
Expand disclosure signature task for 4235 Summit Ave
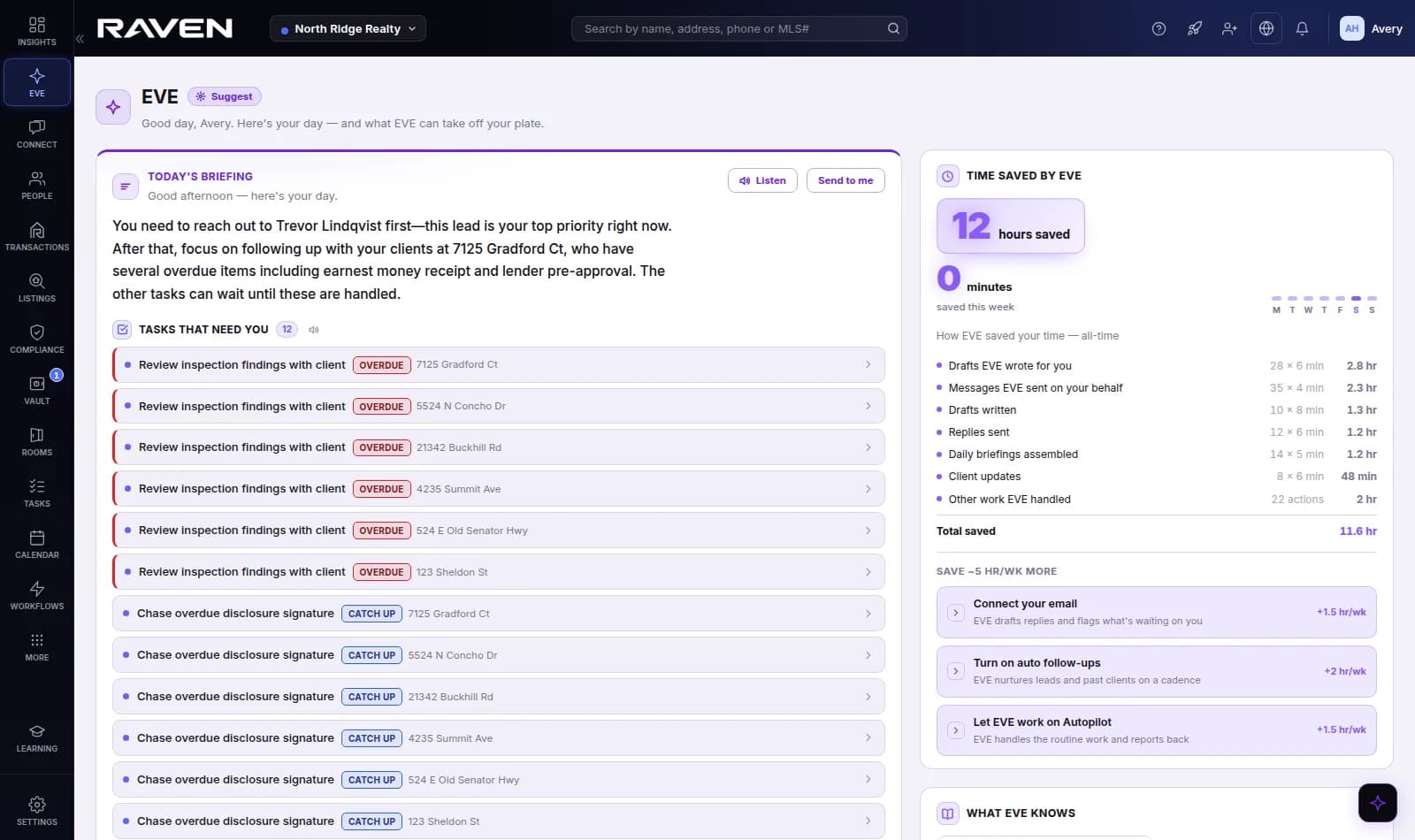pos(499,737)
